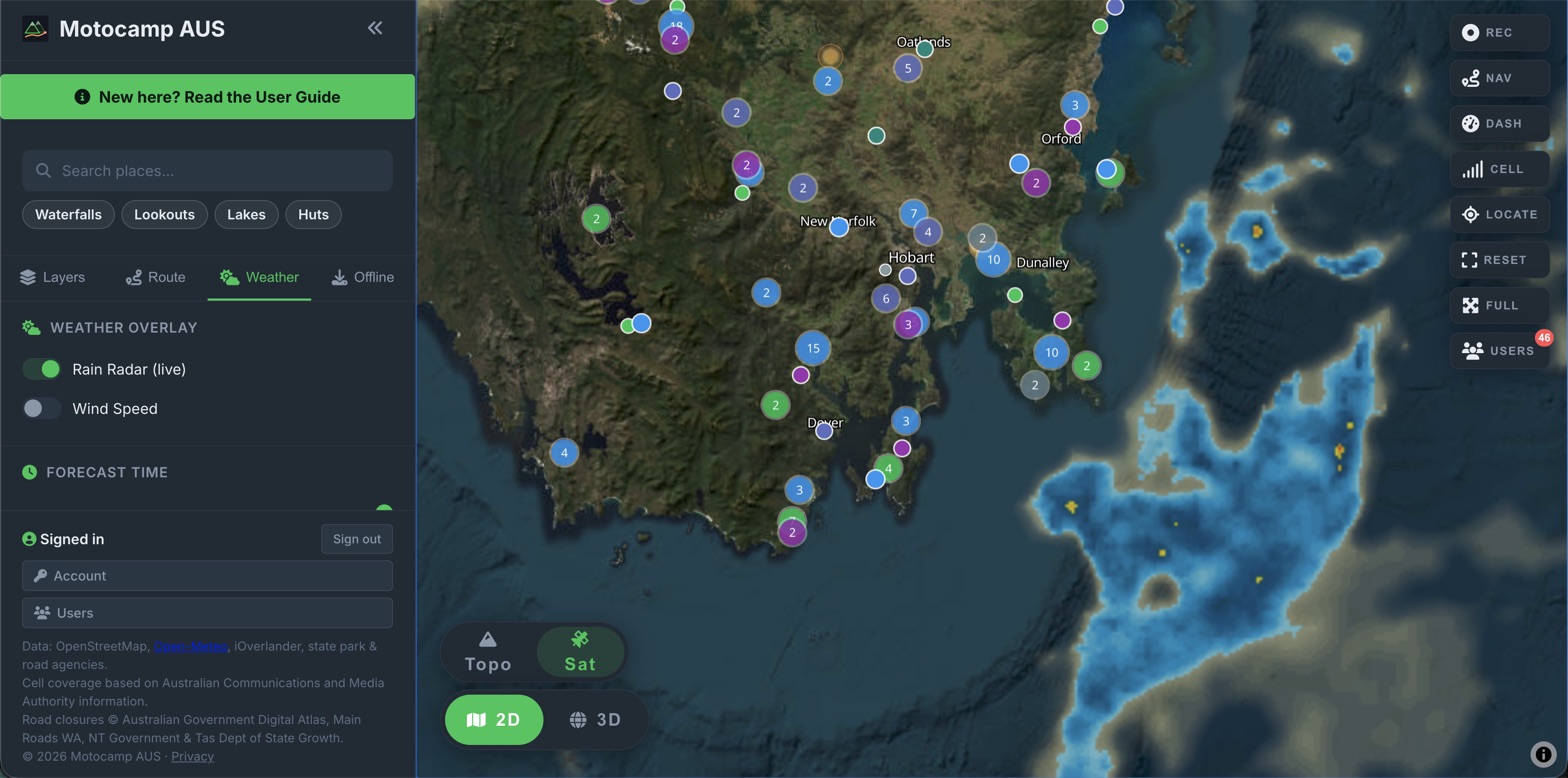
Task: Click the Lakes filter chip
Action: [246, 214]
